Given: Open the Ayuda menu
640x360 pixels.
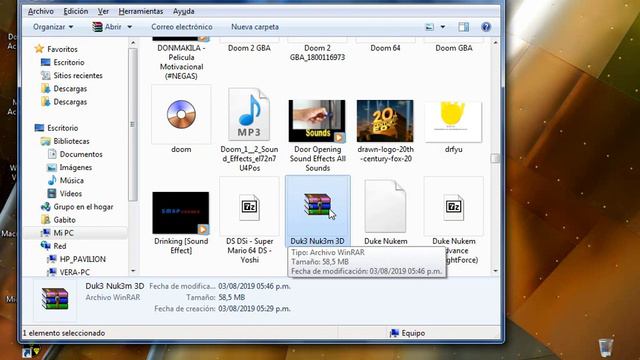Looking at the screenshot, I should (x=184, y=11).
